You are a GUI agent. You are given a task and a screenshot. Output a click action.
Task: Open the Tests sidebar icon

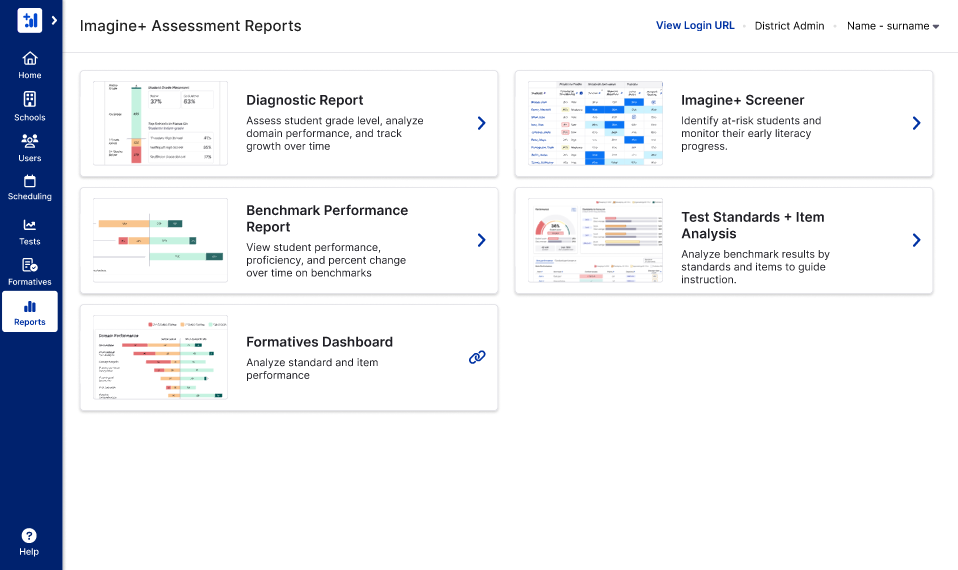(30, 225)
